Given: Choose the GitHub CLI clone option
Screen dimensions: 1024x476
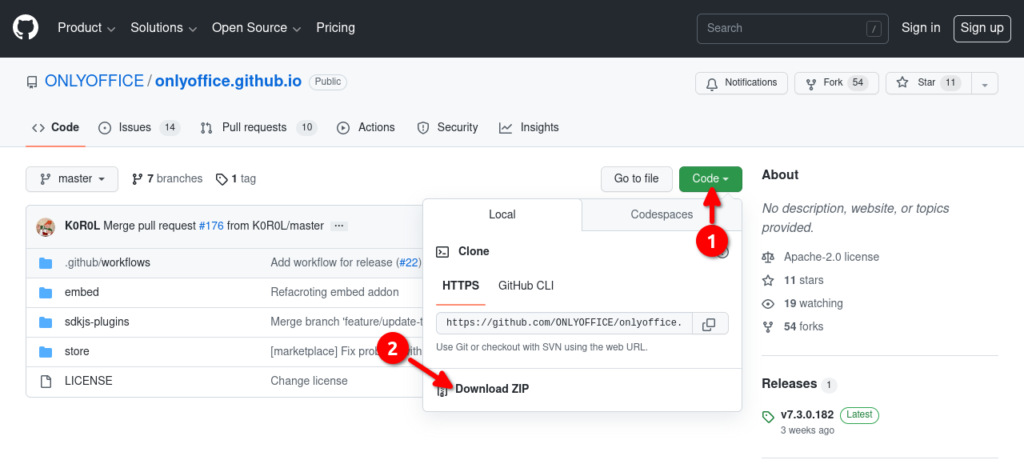Looking at the screenshot, I should 526,285.
